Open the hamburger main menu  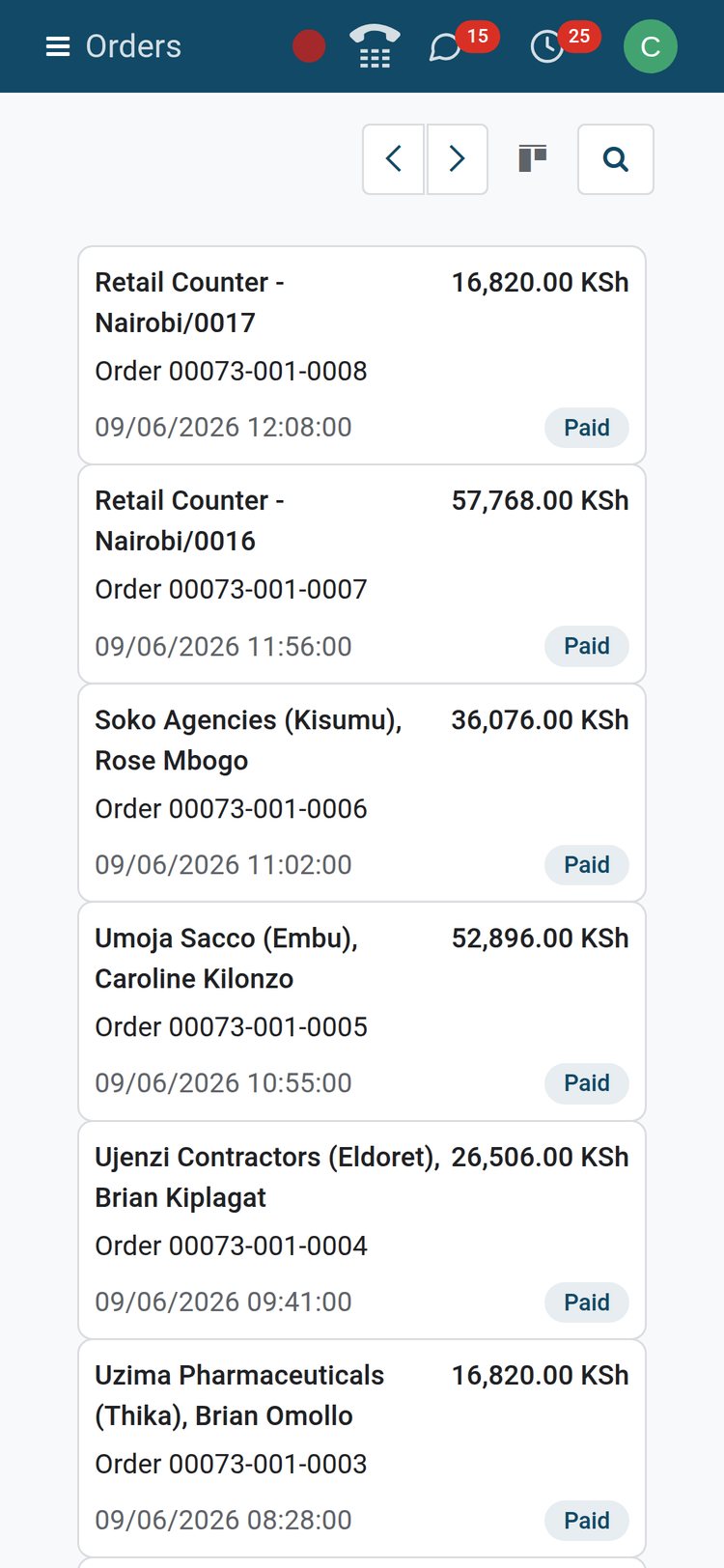[58, 46]
